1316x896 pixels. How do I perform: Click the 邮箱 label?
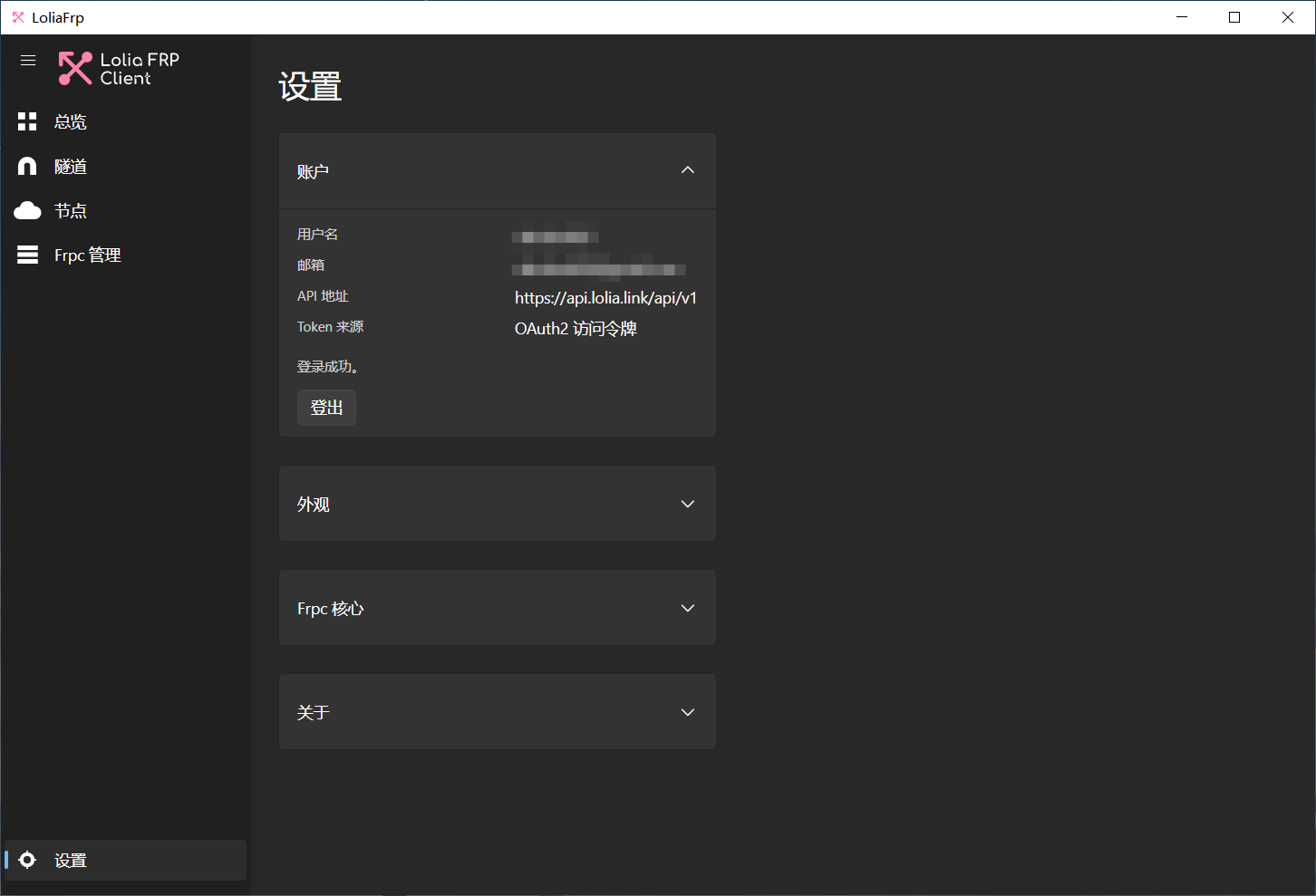coord(311,265)
